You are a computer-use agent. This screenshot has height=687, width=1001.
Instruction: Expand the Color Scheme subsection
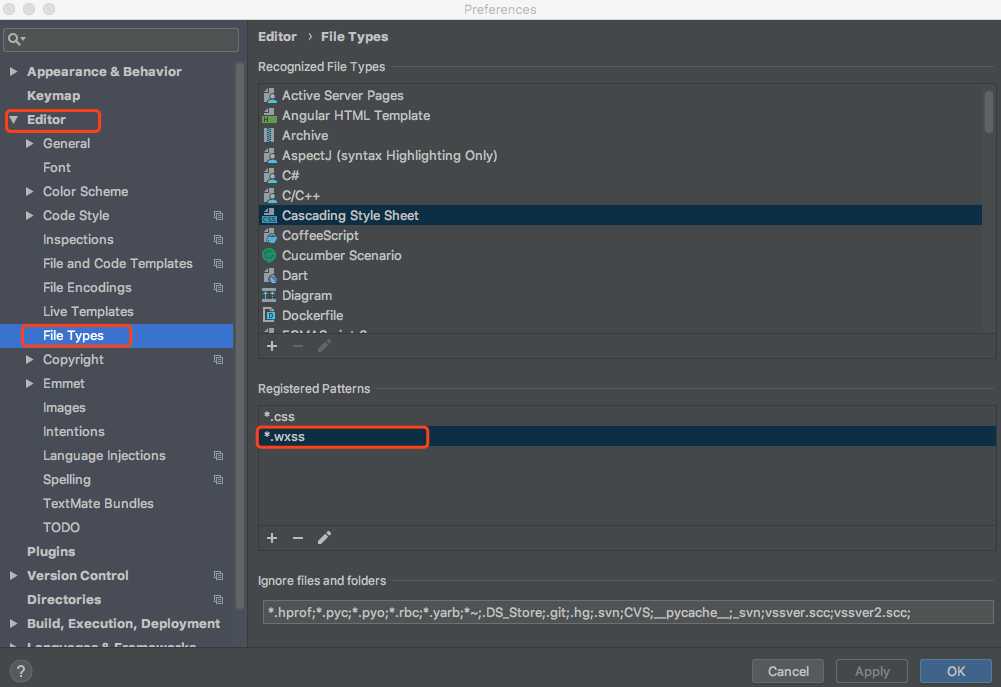pyautogui.click(x=29, y=192)
